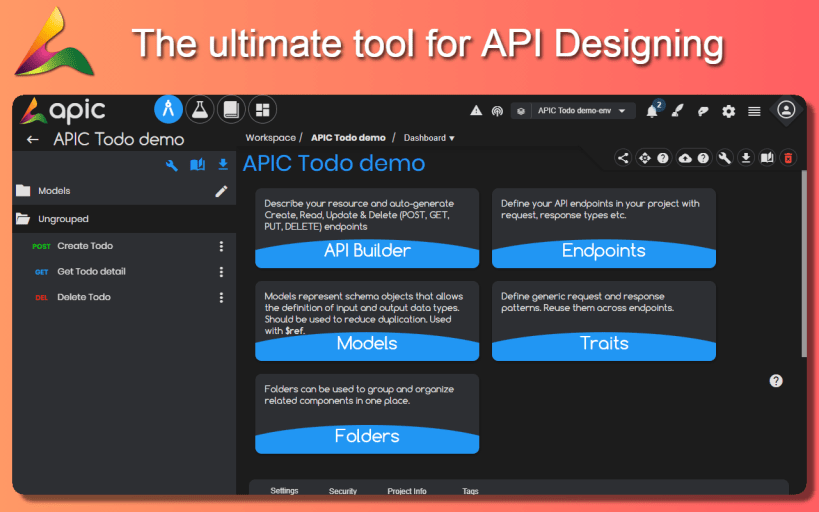Image resolution: width=819 pixels, height=512 pixels.
Task: Open Create Todo three-dot menu
Action: [221, 246]
